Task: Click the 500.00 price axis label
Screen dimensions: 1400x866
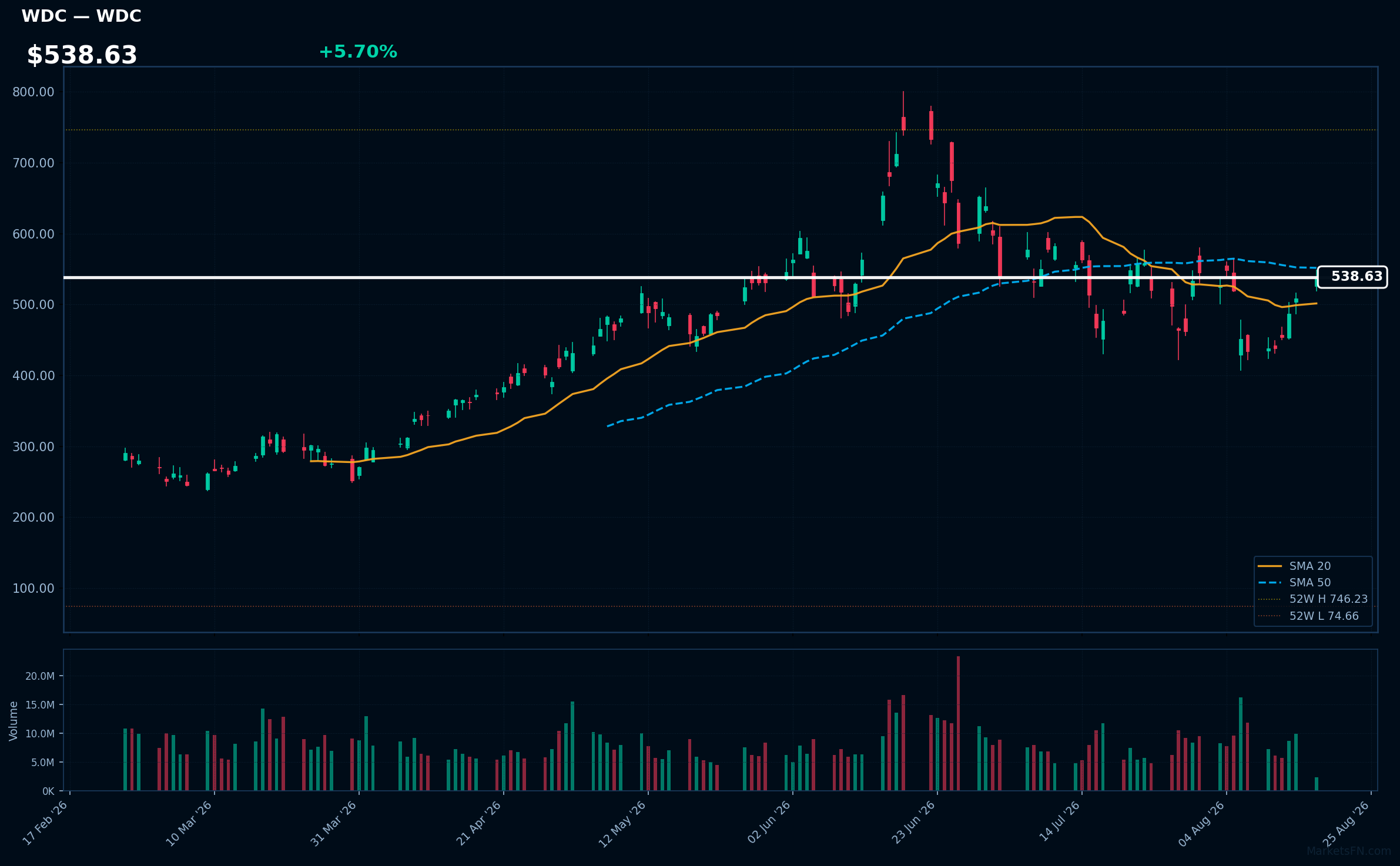Action: (34, 305)
